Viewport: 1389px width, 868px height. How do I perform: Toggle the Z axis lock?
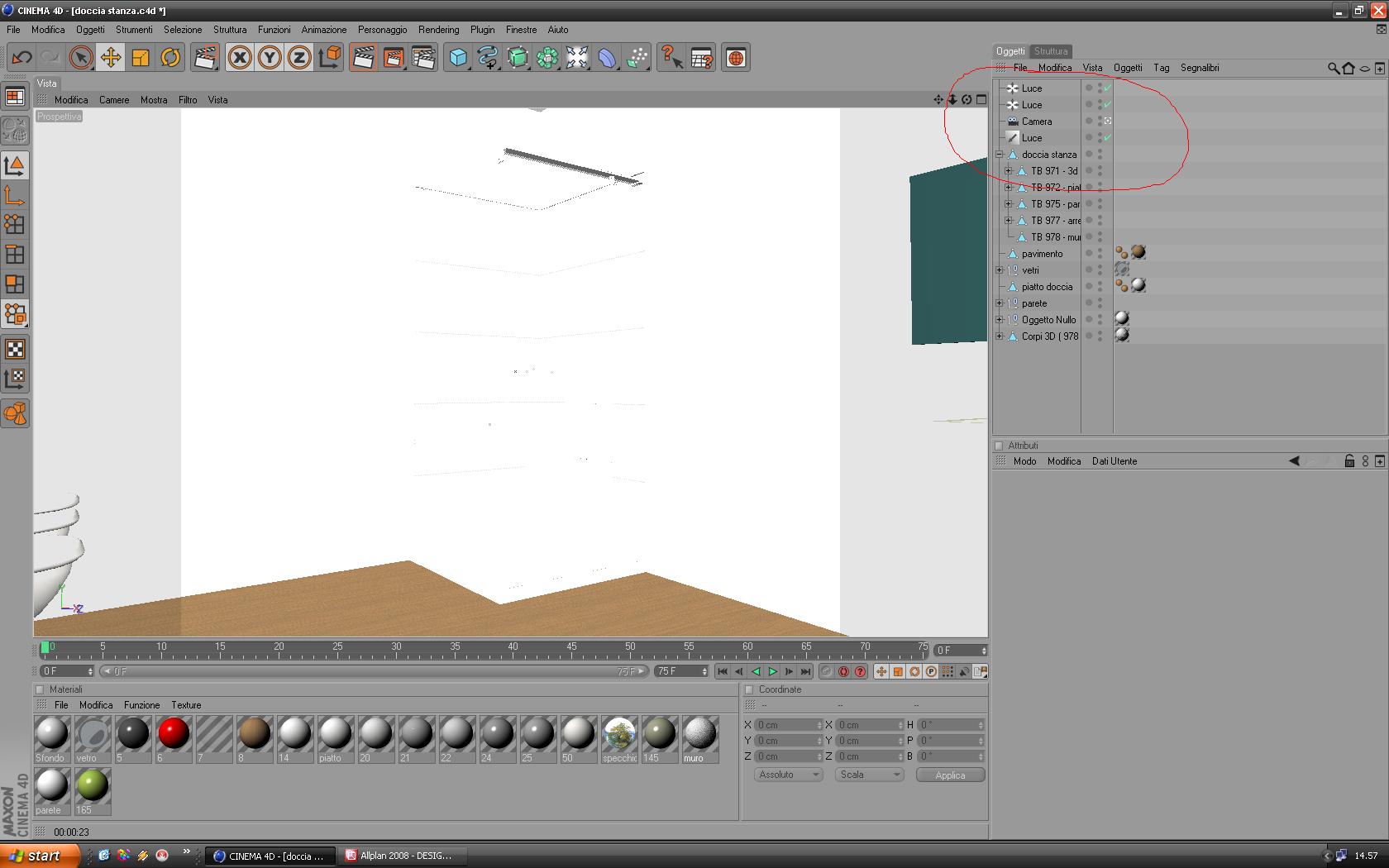click(x=299, y=58)
